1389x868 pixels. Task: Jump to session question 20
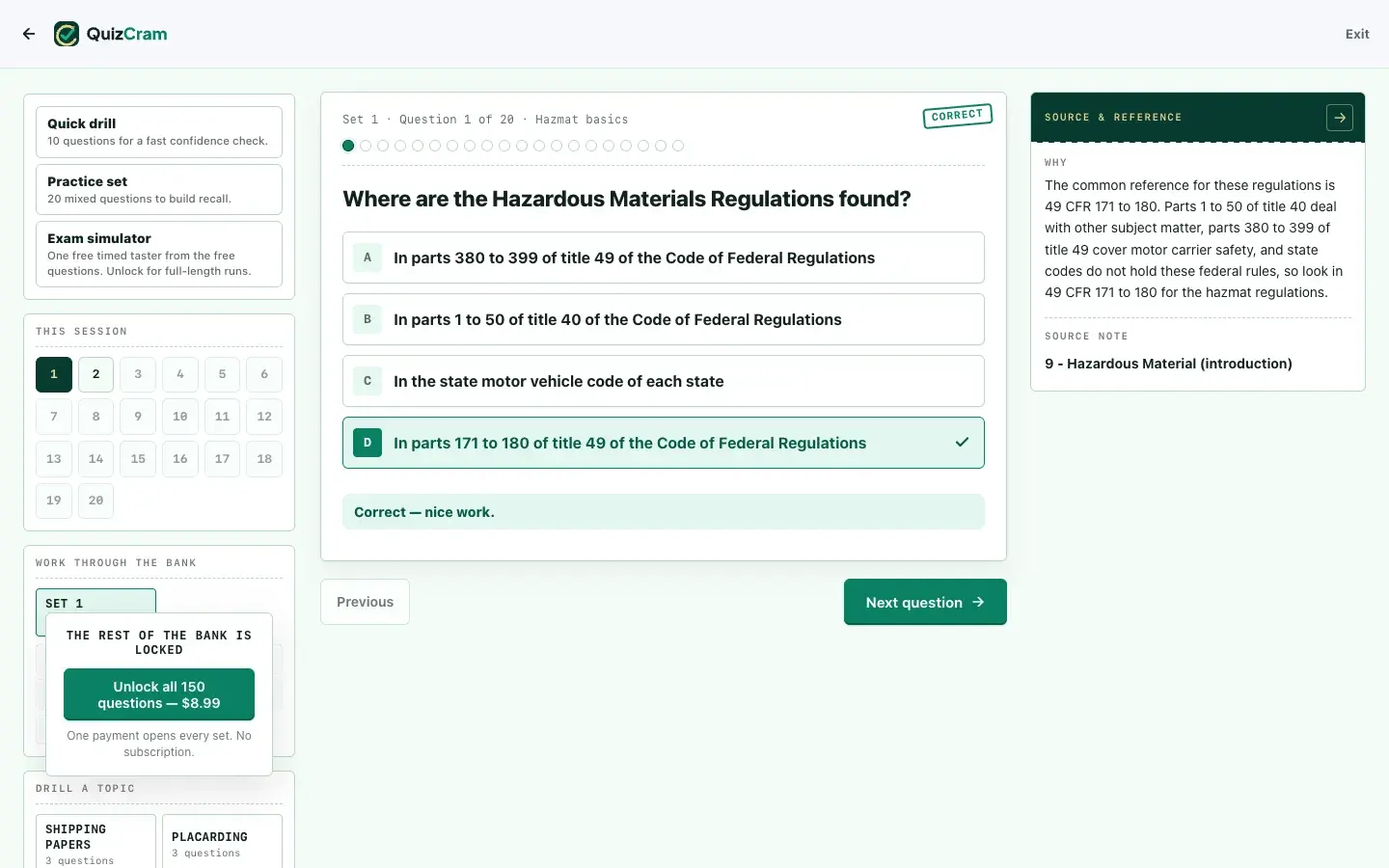95,501
